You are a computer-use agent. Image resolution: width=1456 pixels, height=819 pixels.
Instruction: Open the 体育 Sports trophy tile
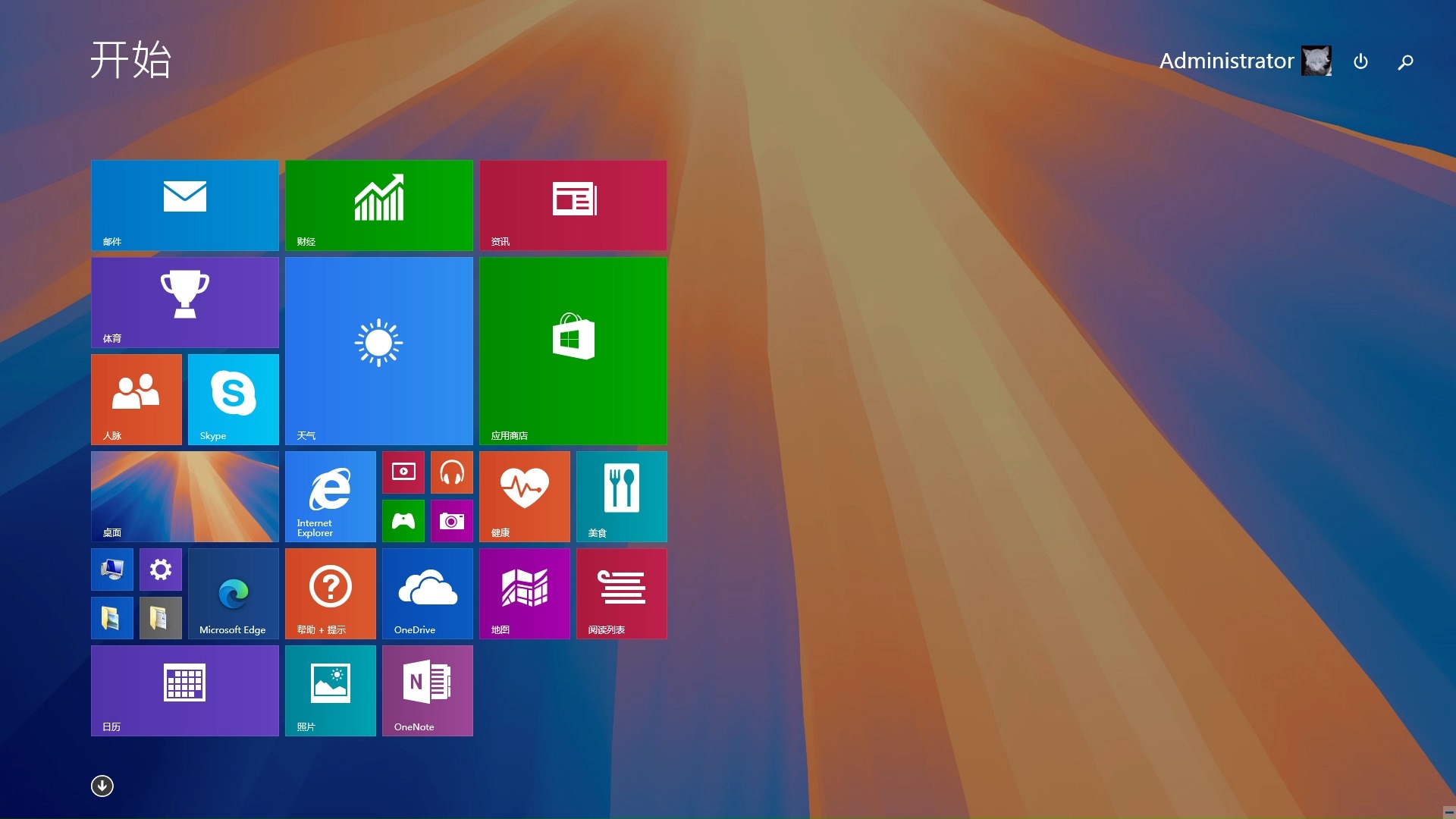(185, 303)
